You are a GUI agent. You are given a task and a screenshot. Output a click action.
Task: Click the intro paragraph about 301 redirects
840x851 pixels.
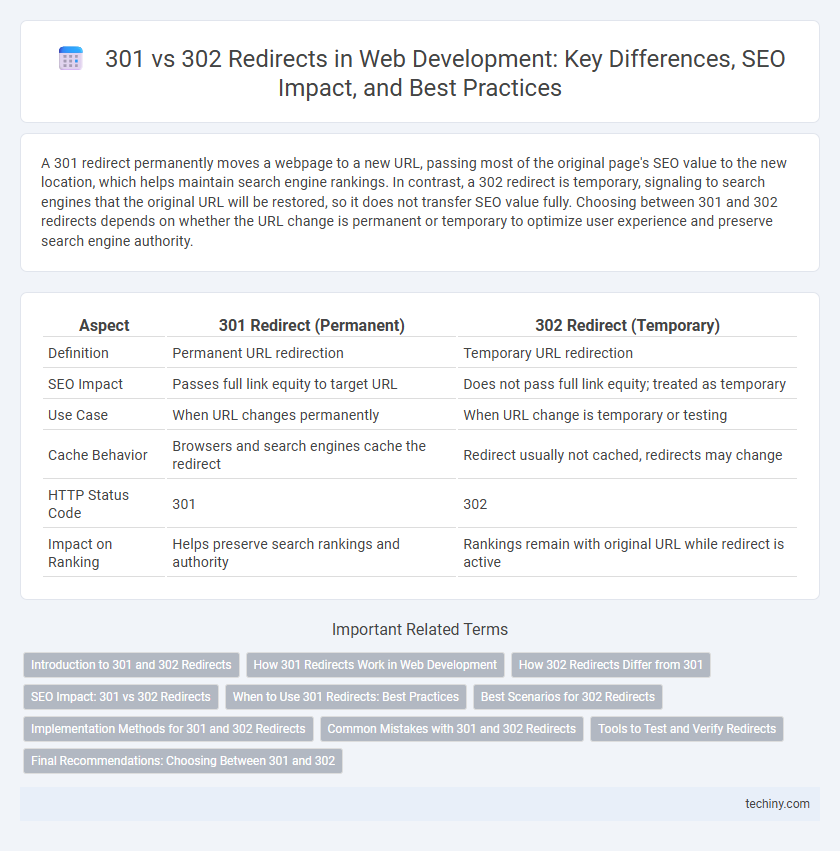click(x=415, y=202)
